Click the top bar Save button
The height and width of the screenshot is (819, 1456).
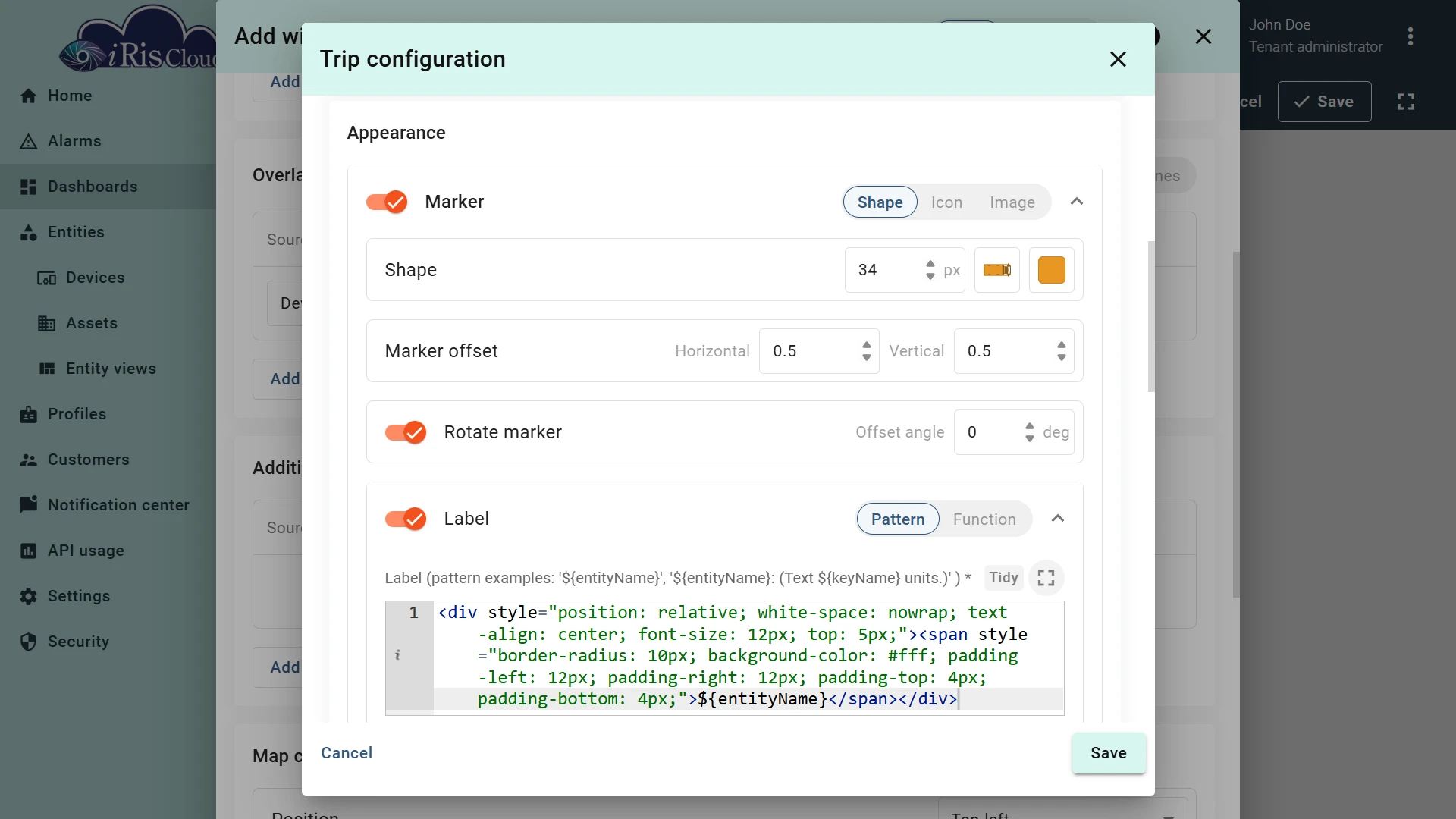click(x=1324, y=102)
